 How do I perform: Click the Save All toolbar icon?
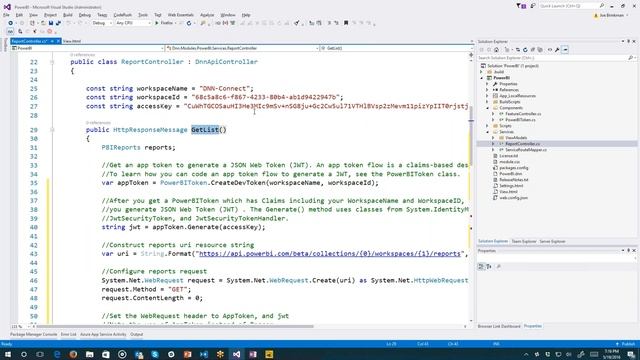coord(58,23)
